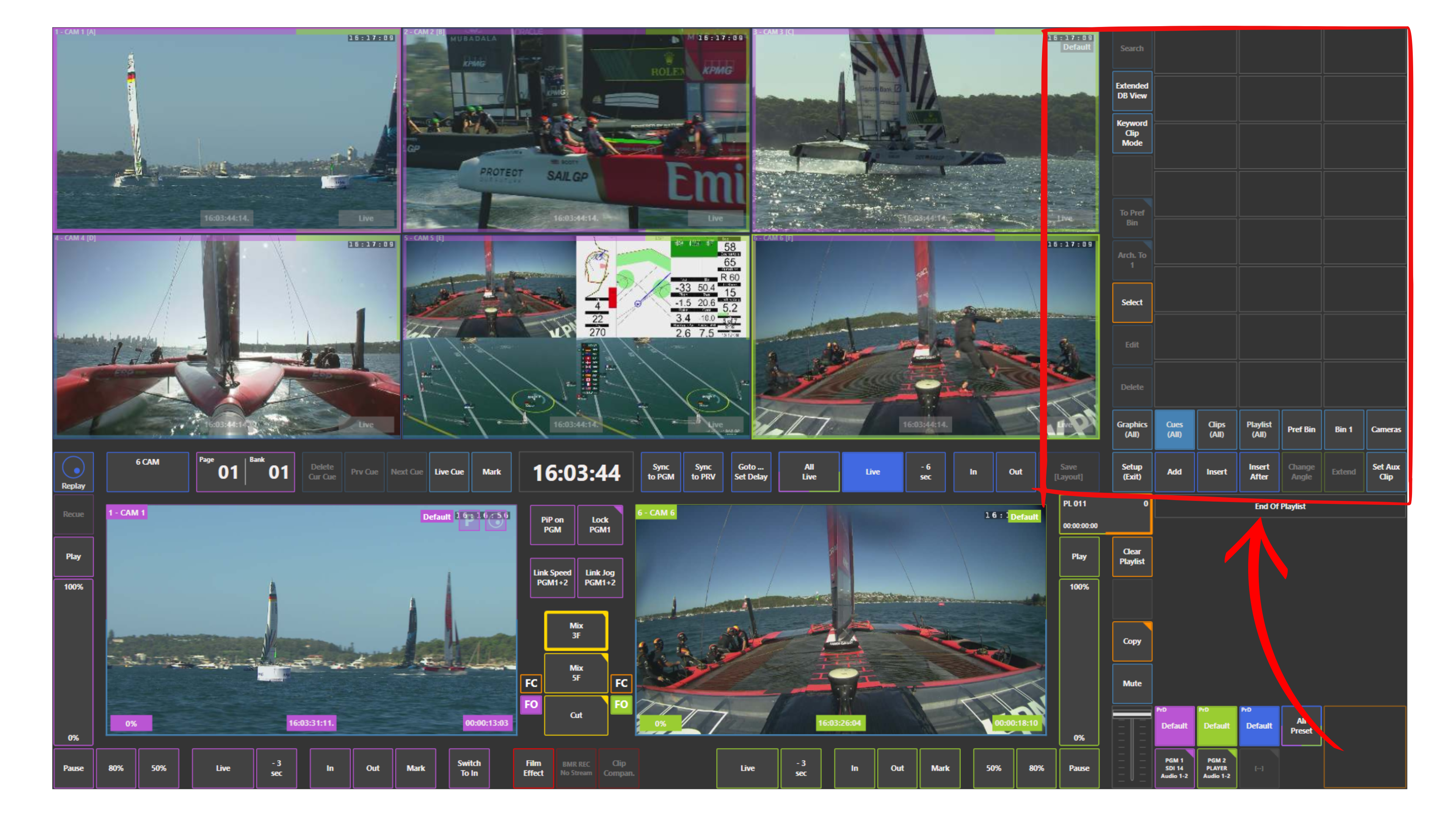Click Switch To In
This screenshot has width=1456, height=819.
point(469,768)
